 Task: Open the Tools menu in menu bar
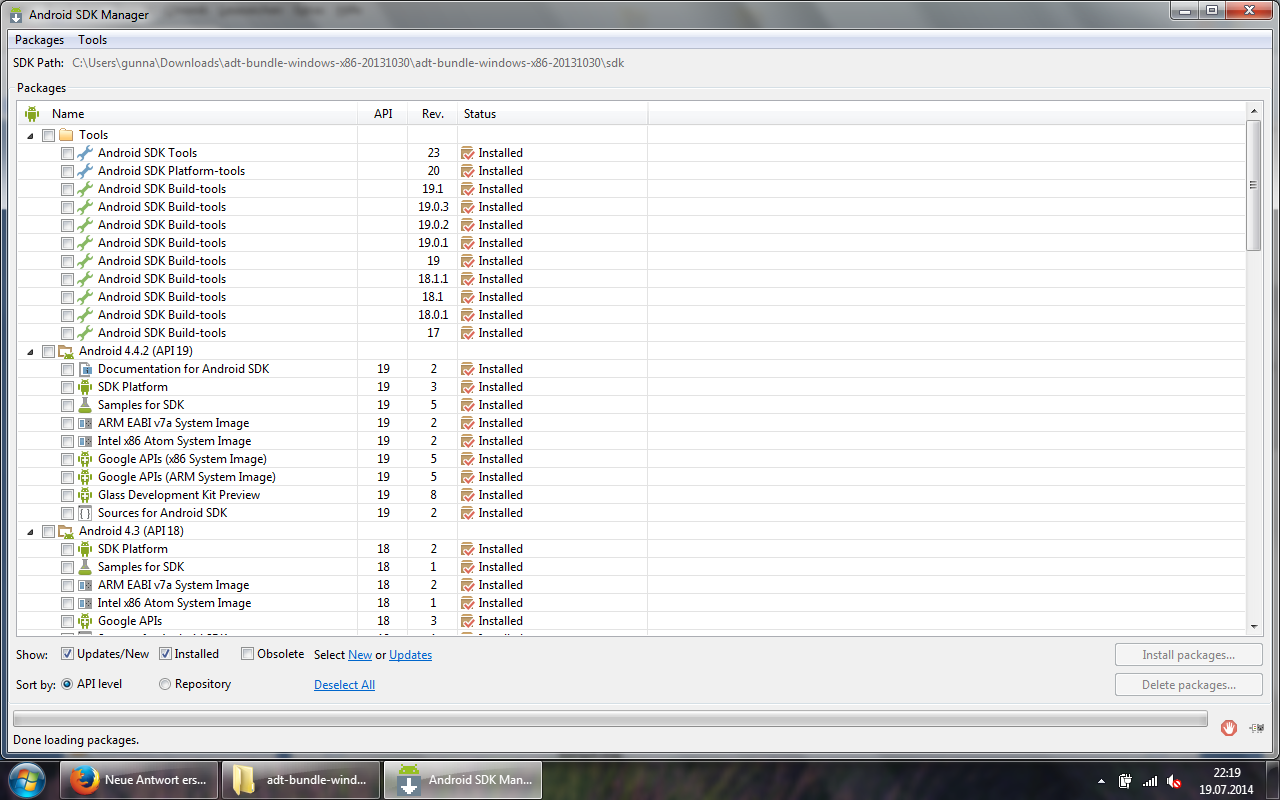tap(92, 40)
